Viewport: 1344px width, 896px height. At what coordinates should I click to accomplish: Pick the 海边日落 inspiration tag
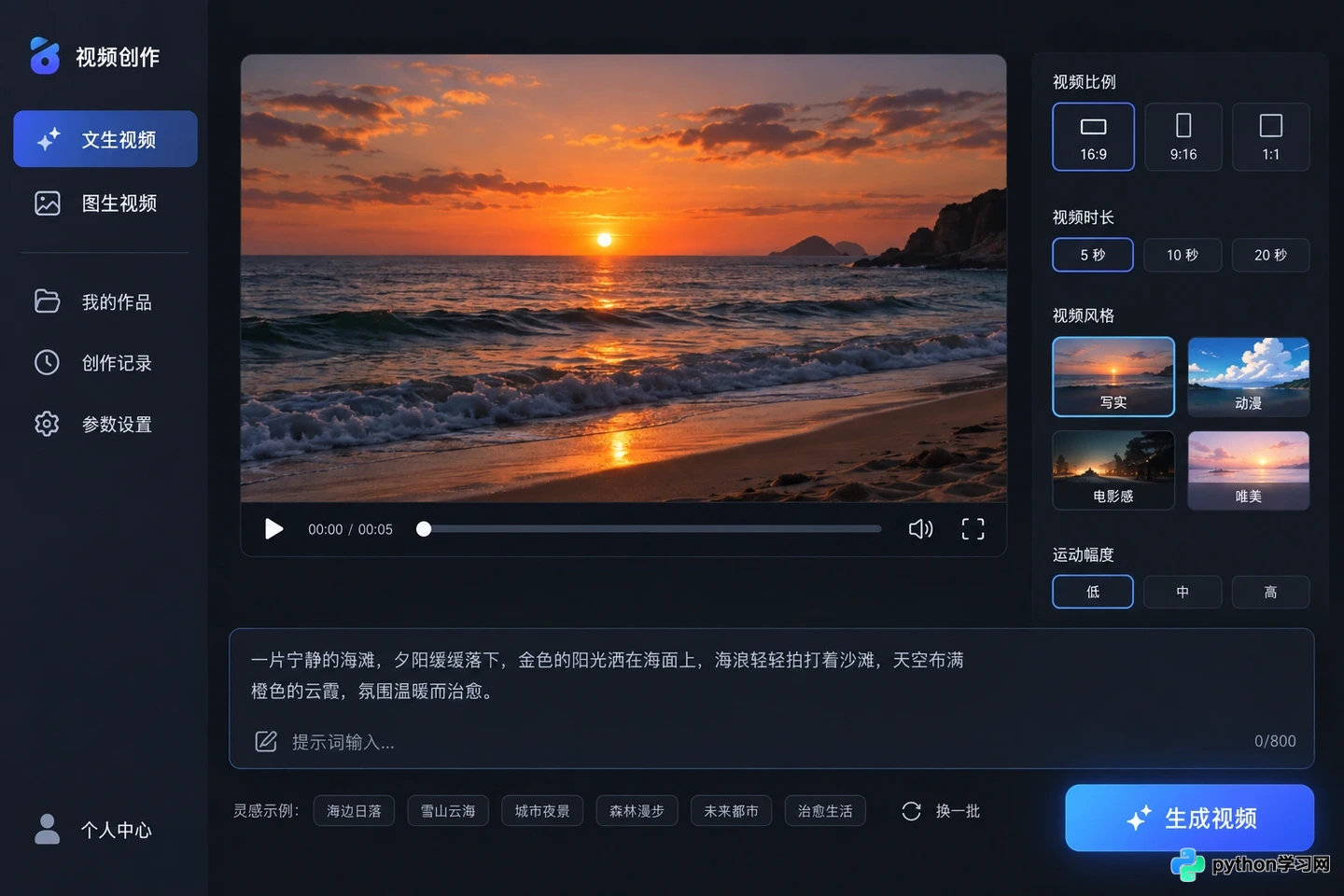pyautogui.click(x=354, y=811)
